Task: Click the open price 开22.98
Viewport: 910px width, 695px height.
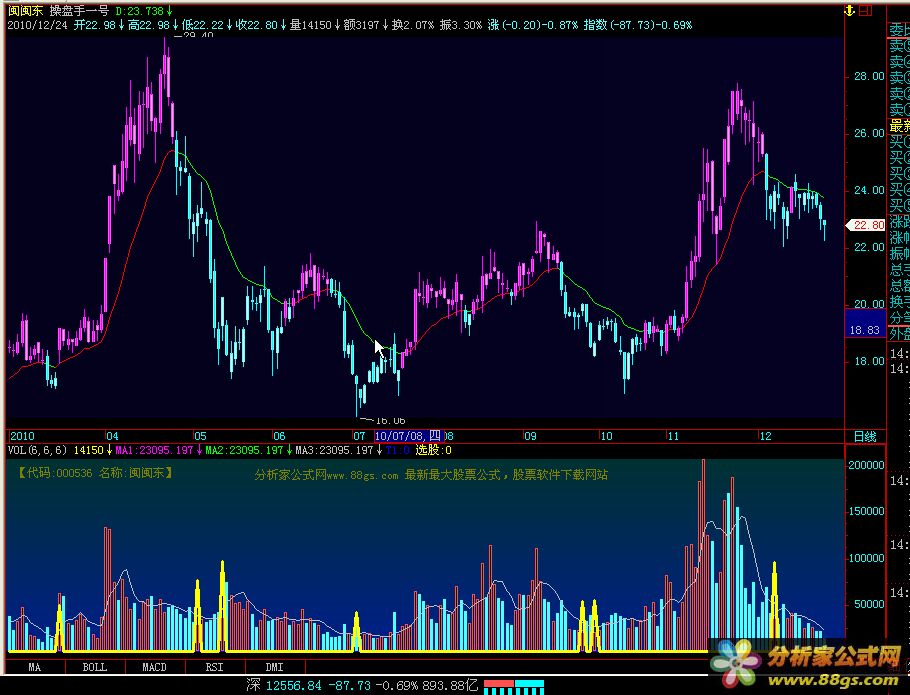Action: click(x=94, y=26)
